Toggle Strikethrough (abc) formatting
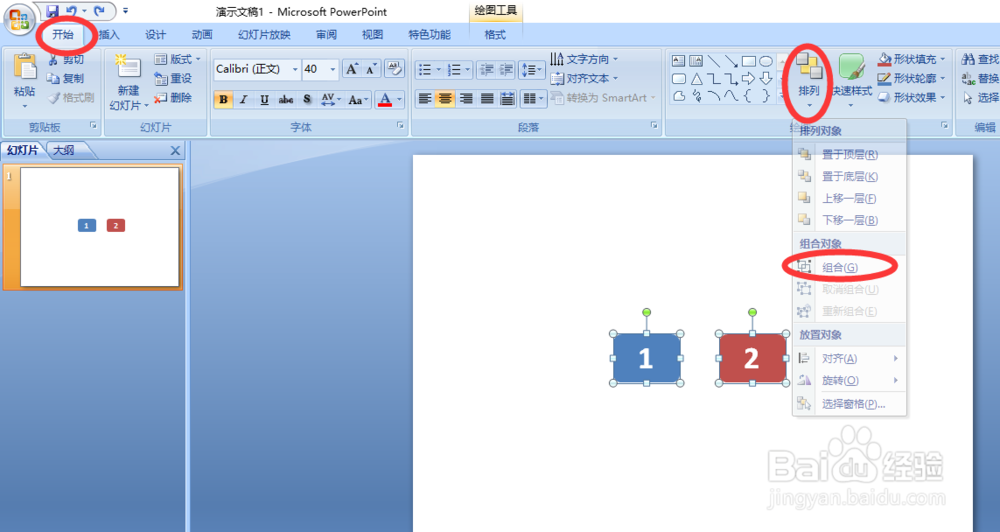1000x532 pixels. [x=286, y=100]
